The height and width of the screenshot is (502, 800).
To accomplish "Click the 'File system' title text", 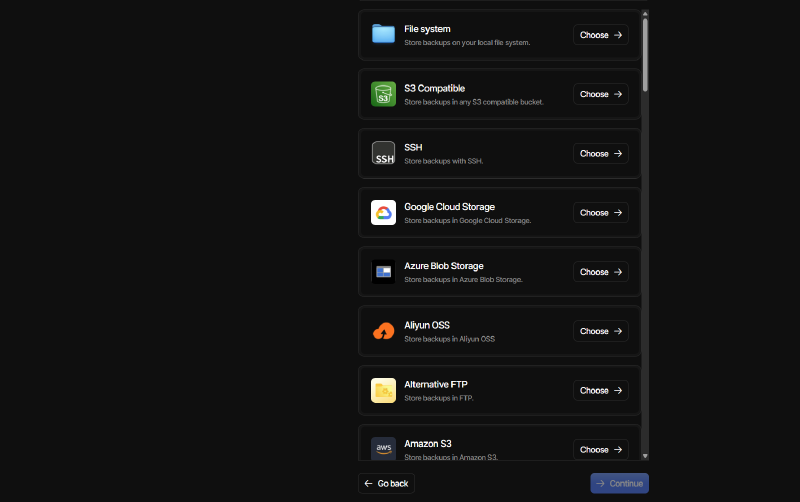I will coord(427,29).
